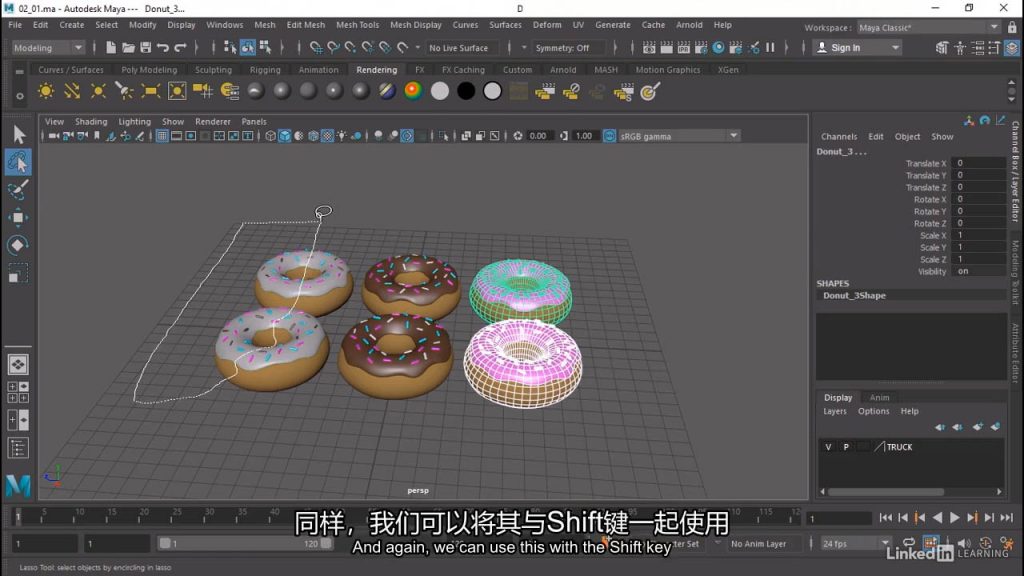Open Render Settings from the status line
The height and width of the screenshot is (576, 1024).
click(701, 48)
